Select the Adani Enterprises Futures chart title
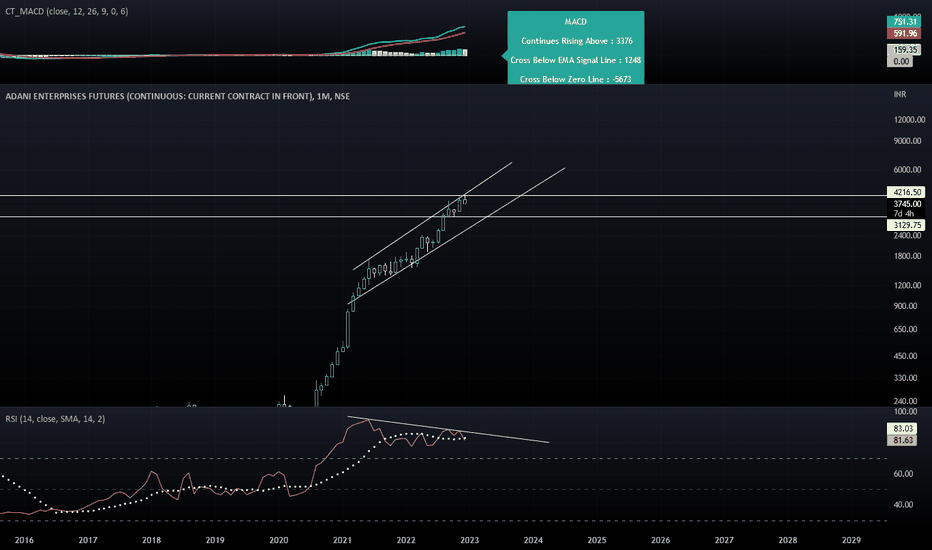 click(178, 96)
